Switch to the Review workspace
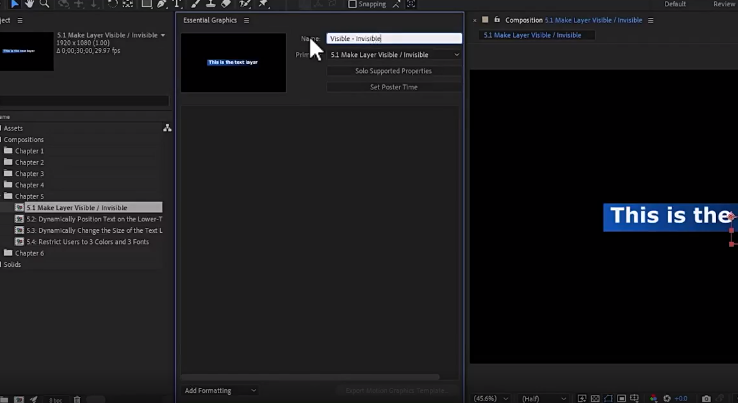This screenshot has width=738, height=403. point(725,4)
